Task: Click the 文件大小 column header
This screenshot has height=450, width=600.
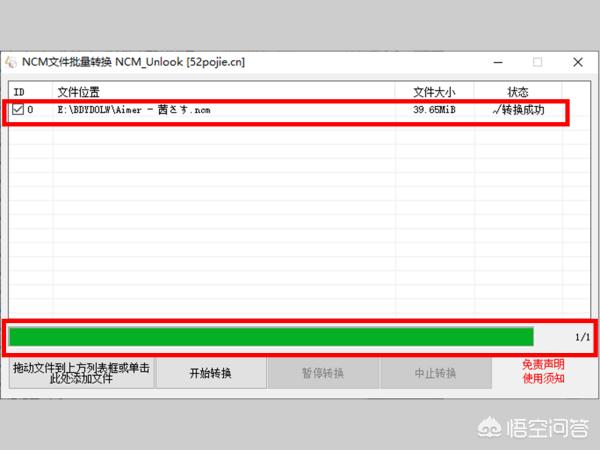Action: click(434, 91)
